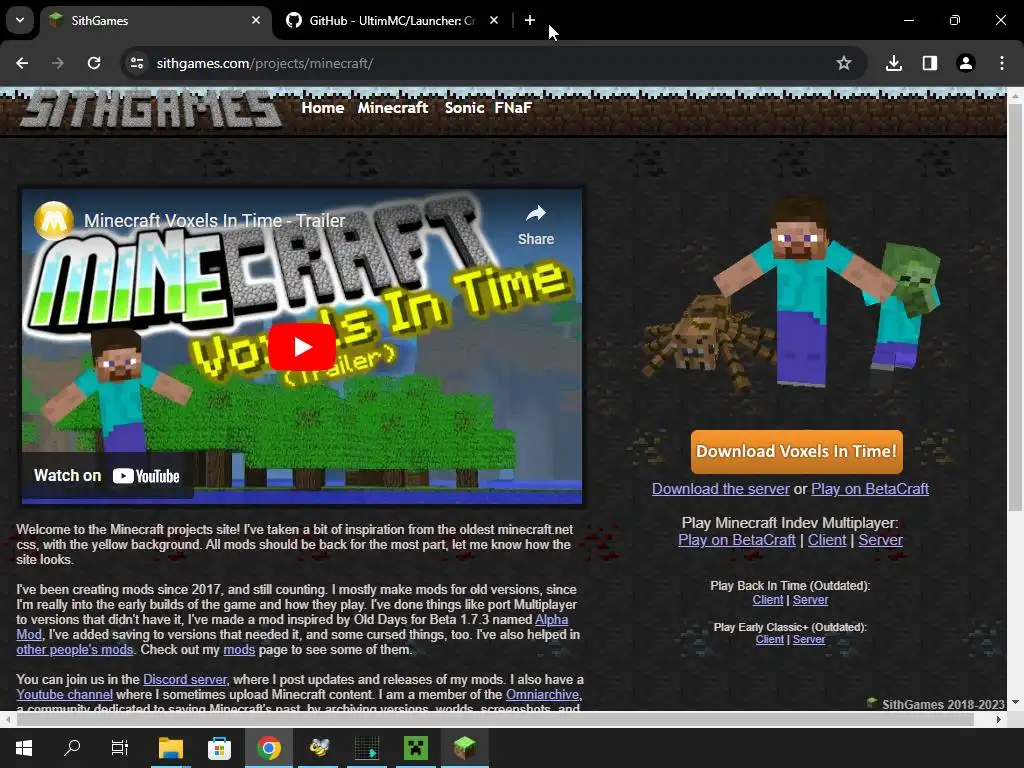Screen dimensions: 1024x768
Task: Click the scrollbar right arrow
Action: pos(999,720)
